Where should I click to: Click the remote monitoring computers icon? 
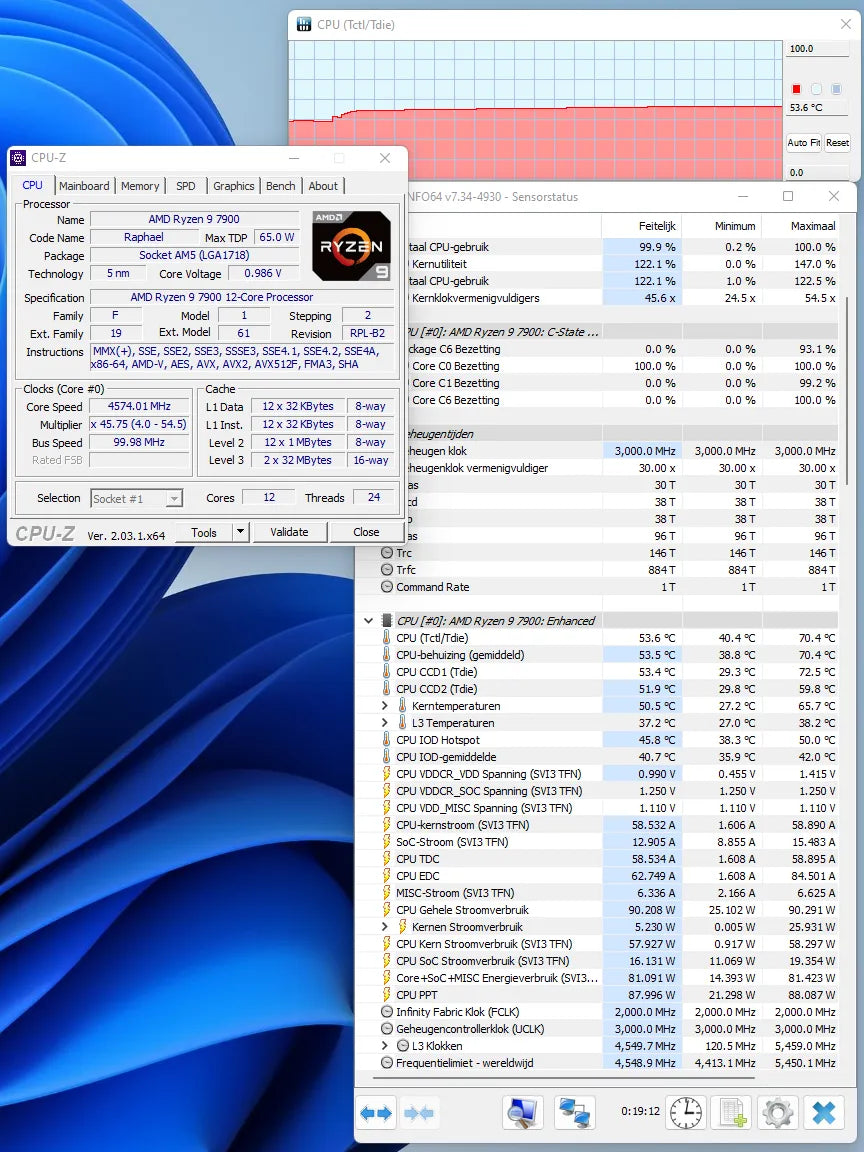(x=574, y=1112)
